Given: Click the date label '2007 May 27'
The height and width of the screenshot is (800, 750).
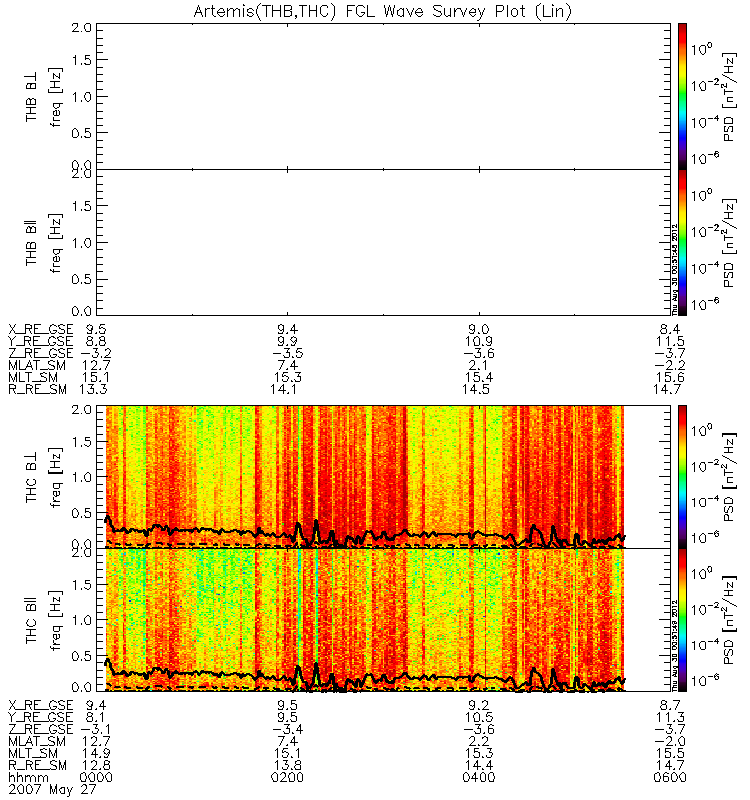Looking at the screenshot, I should (53, 790).
